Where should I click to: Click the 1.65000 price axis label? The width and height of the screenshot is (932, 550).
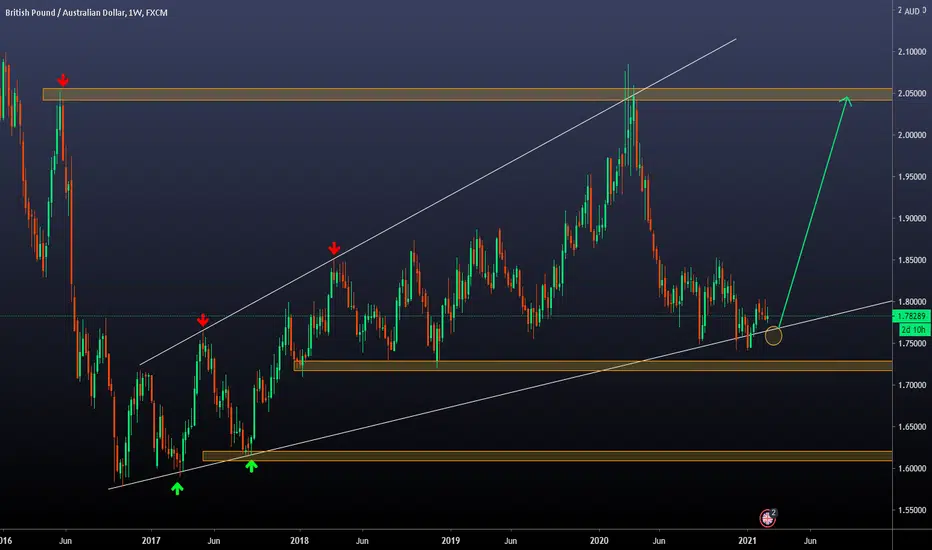[912, 427]
